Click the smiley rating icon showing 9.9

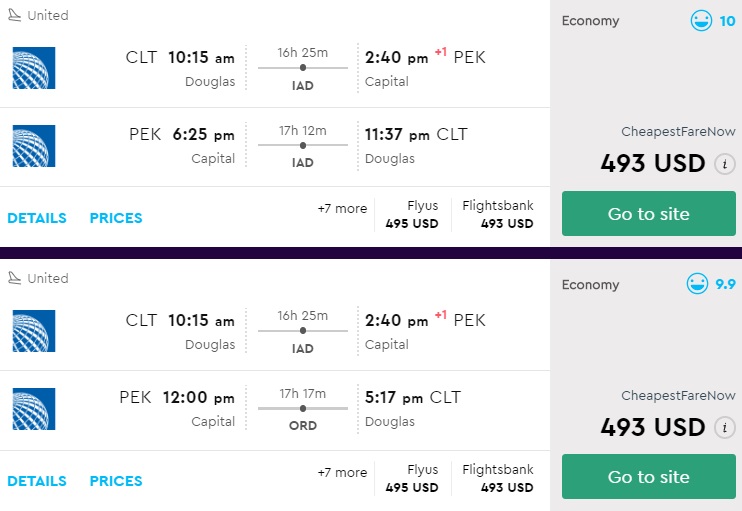697,285
